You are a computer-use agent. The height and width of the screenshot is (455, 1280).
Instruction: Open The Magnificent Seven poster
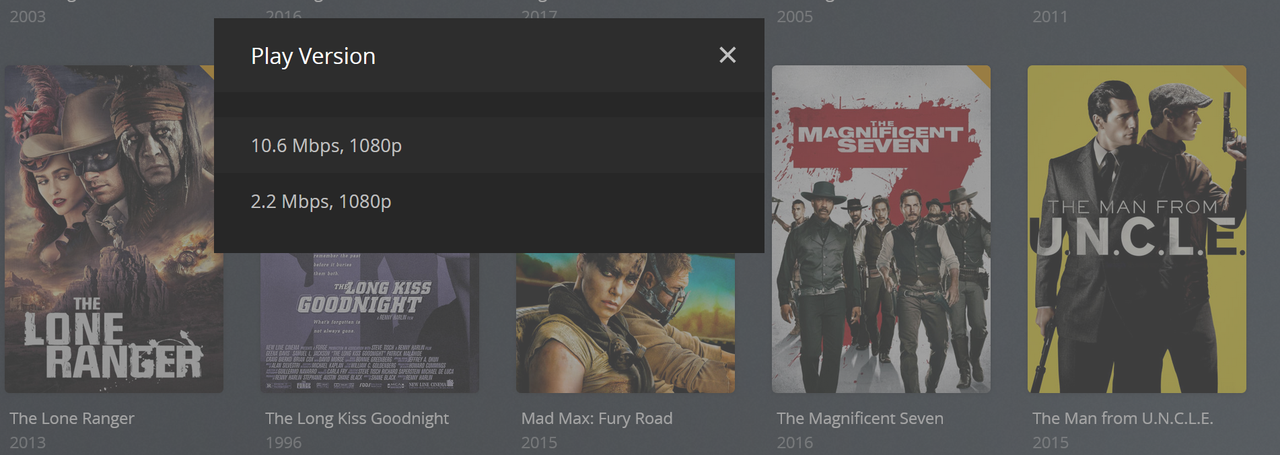pyautogui.click(x=881, y=229)
